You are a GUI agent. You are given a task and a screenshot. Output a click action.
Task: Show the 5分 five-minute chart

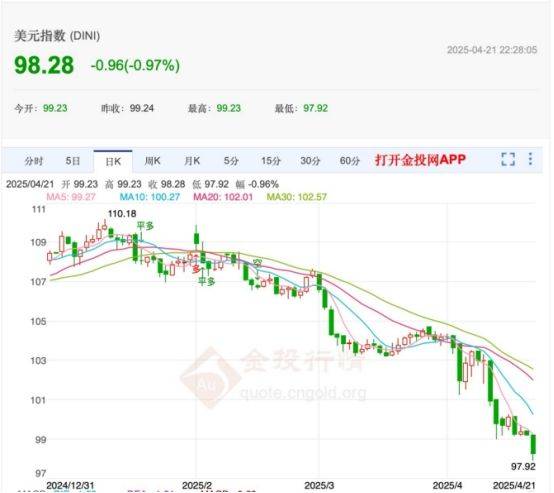click(231, 161)
